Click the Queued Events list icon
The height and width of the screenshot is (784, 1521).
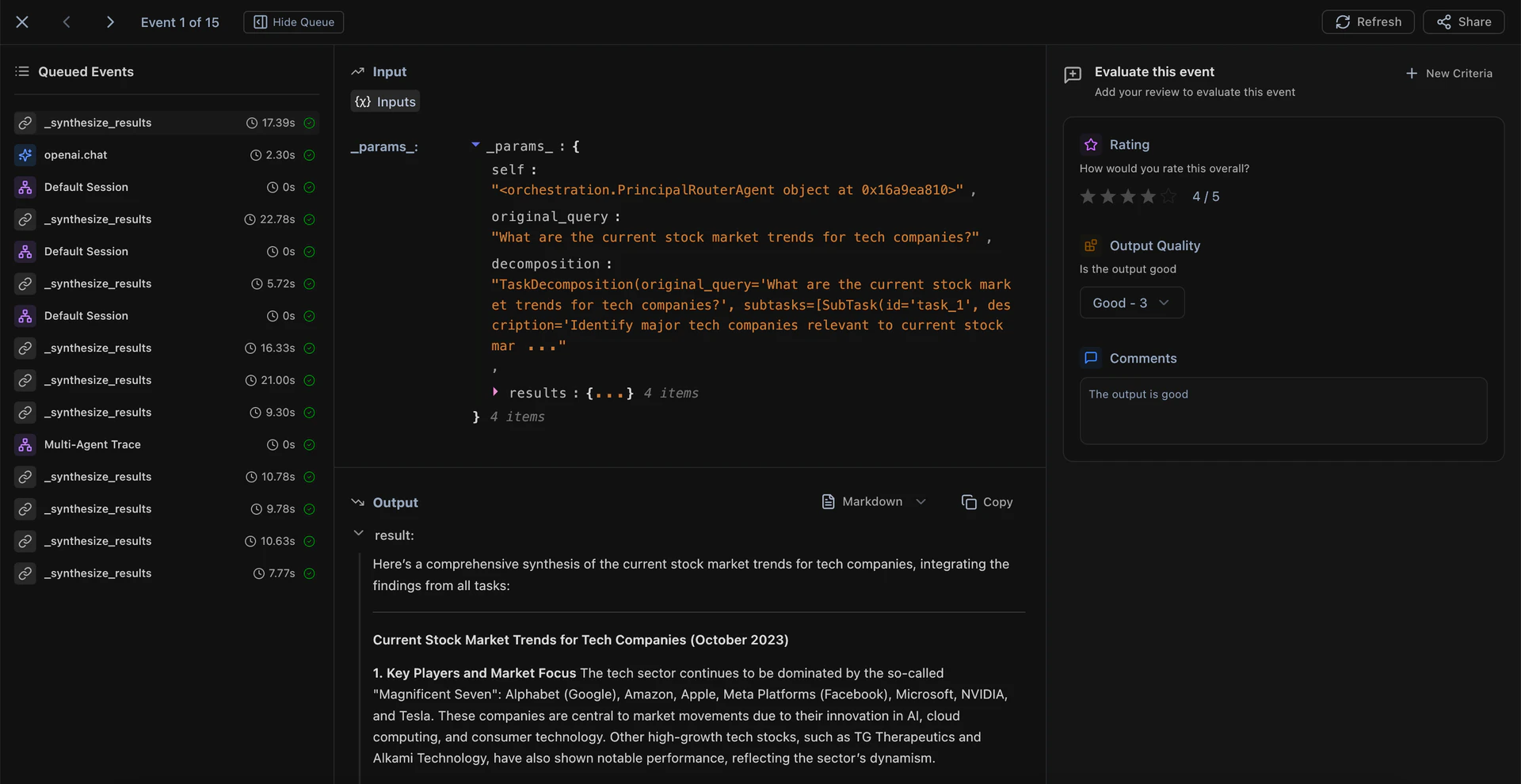coord(22,72)
